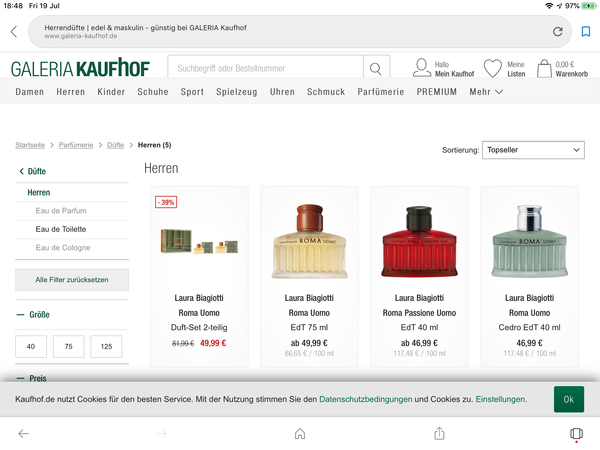
Task: Open Roma Uomo Duft-Set product image
Action: (x=199, y=242)
